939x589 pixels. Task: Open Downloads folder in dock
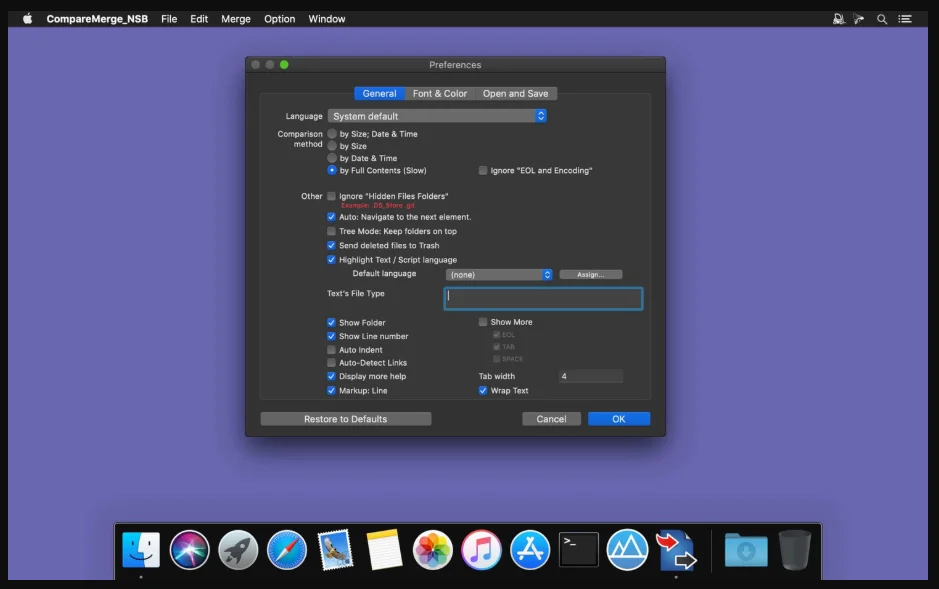pyautogui.click(x=746, y=549)
